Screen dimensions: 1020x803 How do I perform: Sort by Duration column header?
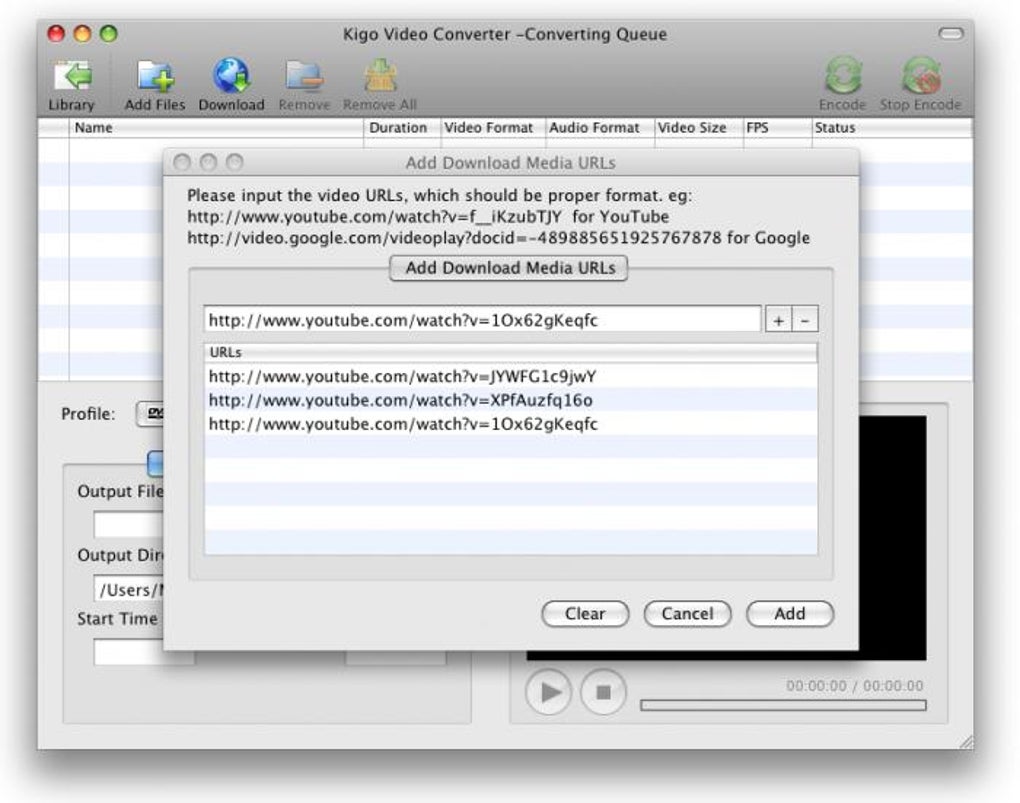[x=402, y=128]
